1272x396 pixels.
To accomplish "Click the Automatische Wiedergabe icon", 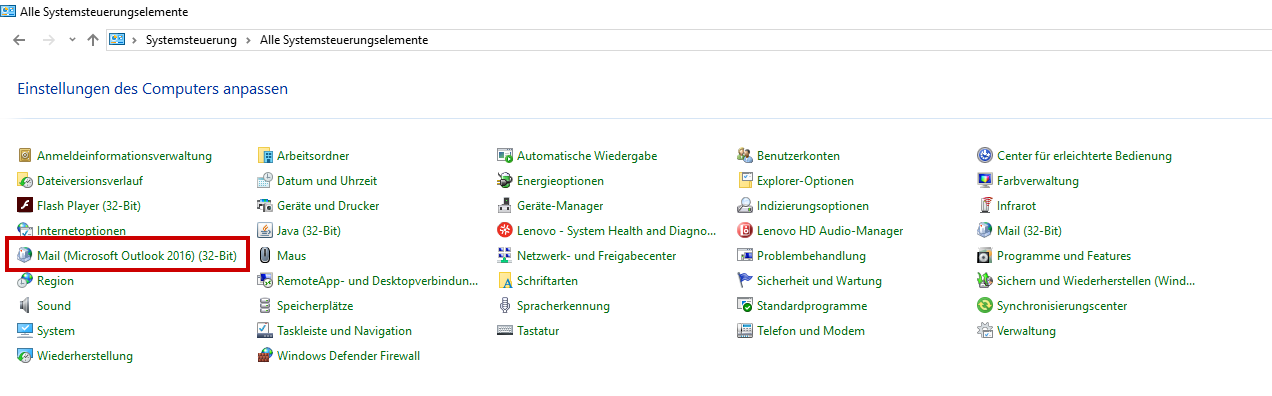I will pyautogui.click(x=505, y=156).
